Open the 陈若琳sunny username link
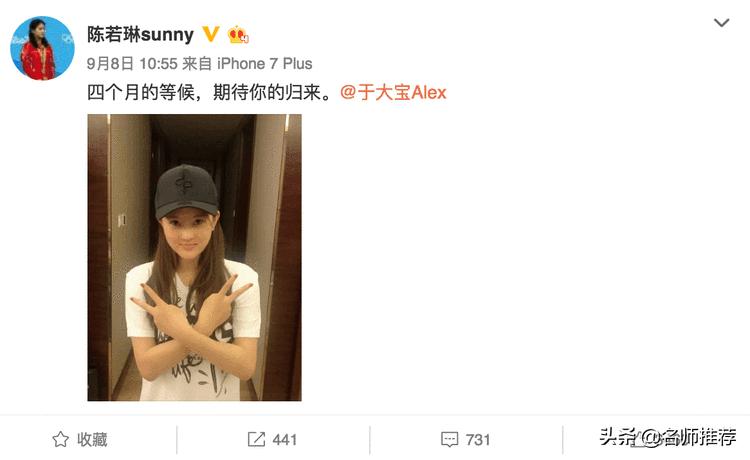This screenshot has width=750, height=460. (140, 34)
